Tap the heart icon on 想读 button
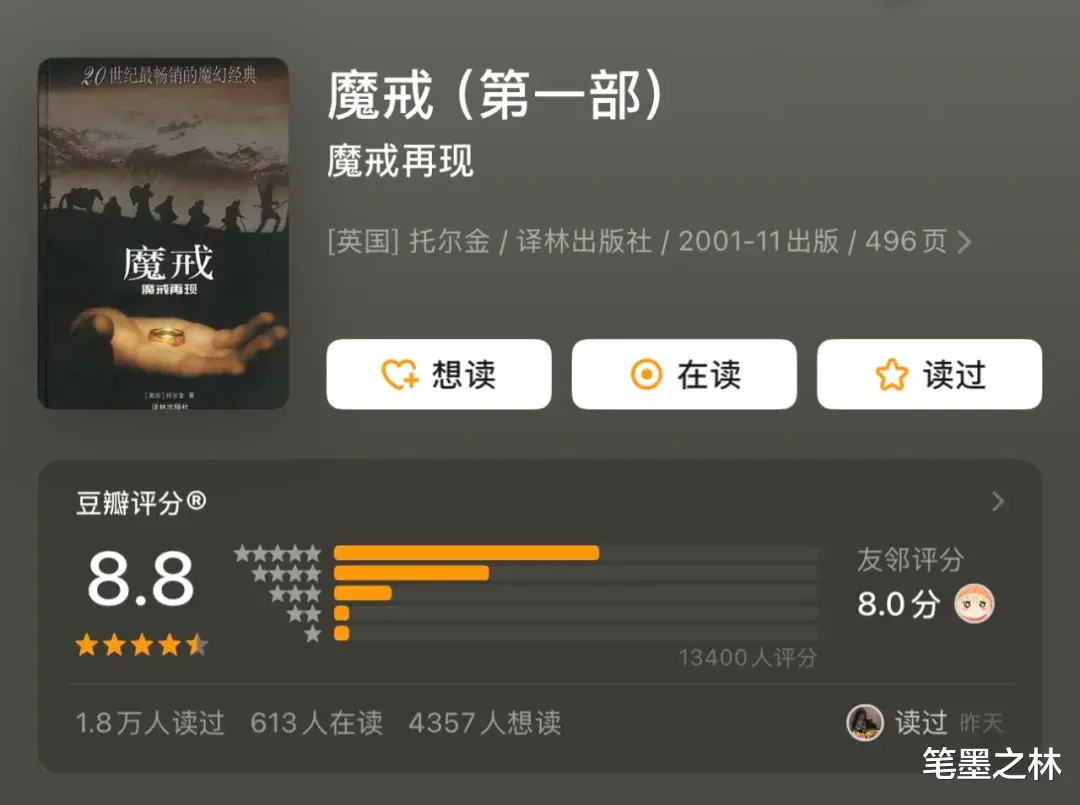 click(x=399, y=375)
